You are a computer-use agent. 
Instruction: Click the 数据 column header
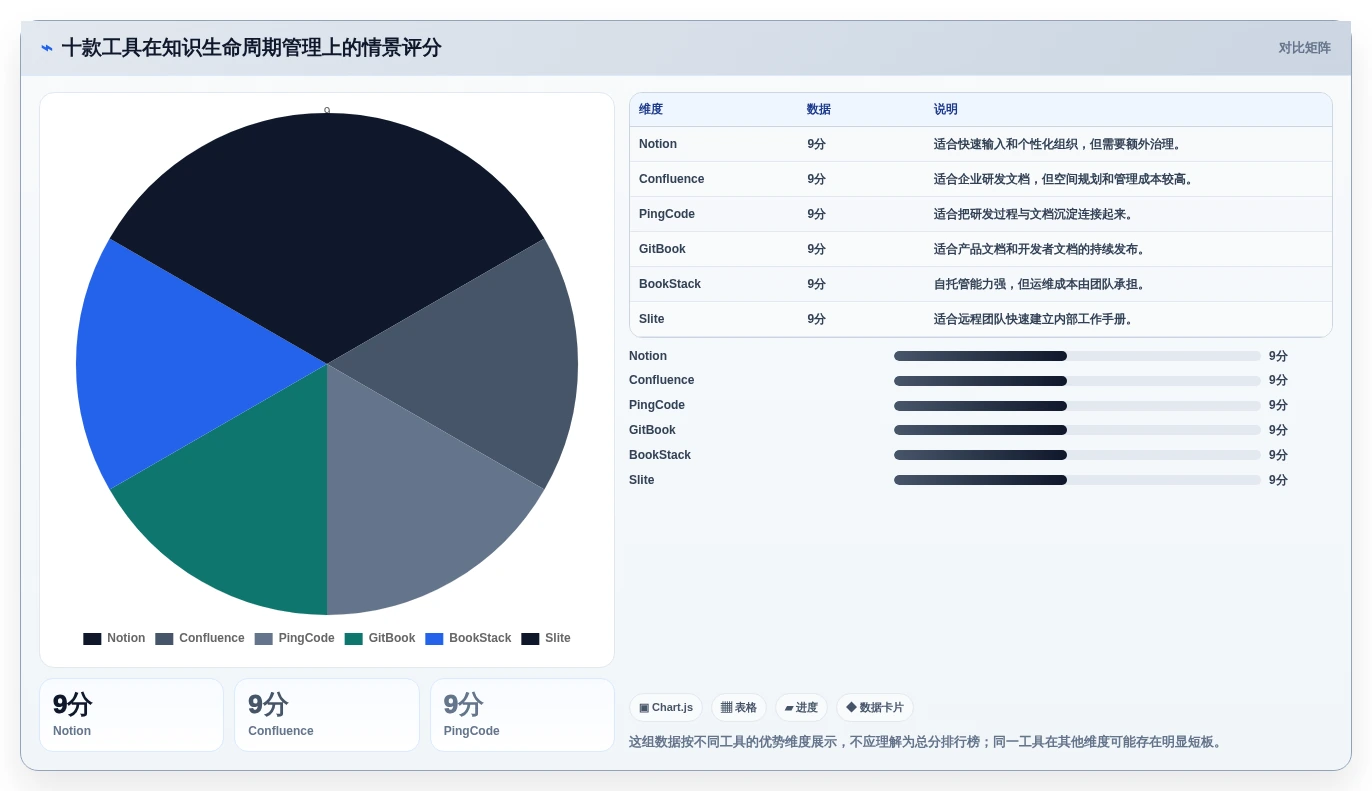pos(819,109)
